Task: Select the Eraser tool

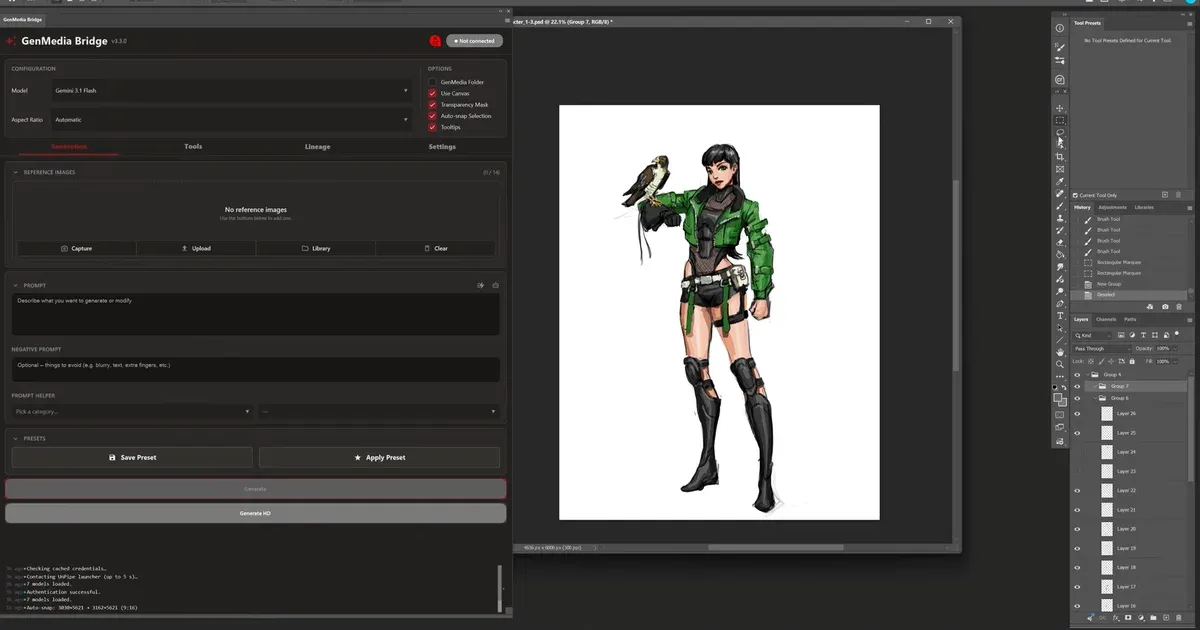Action: click(x=1060, y=242)
